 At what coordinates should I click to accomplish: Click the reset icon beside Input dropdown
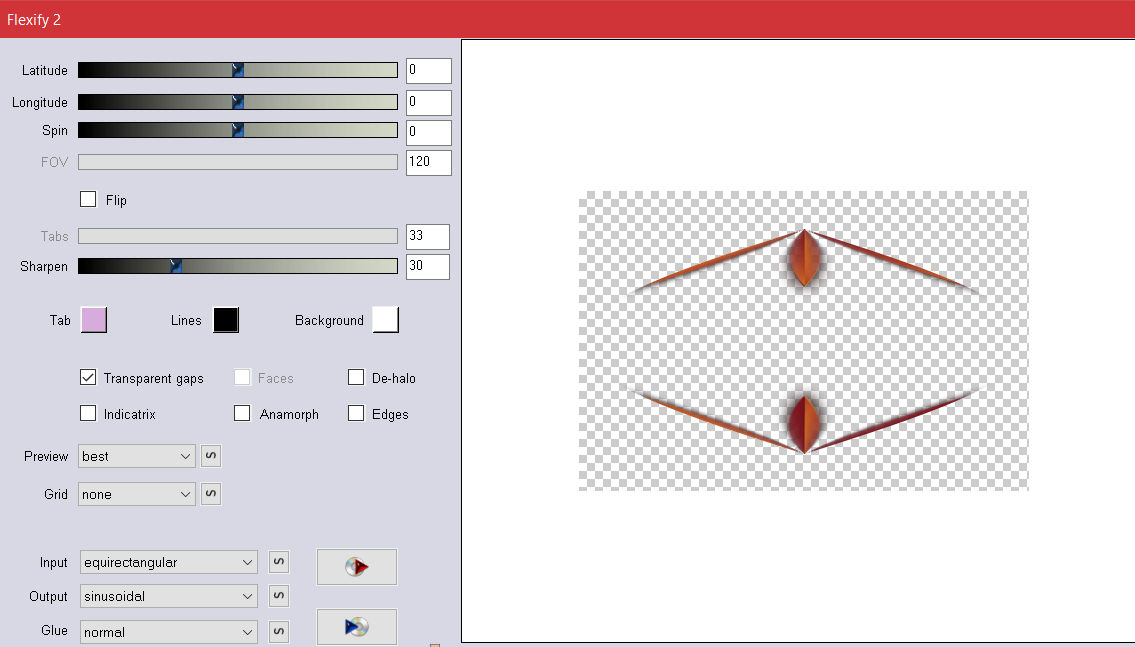[279, 562]
